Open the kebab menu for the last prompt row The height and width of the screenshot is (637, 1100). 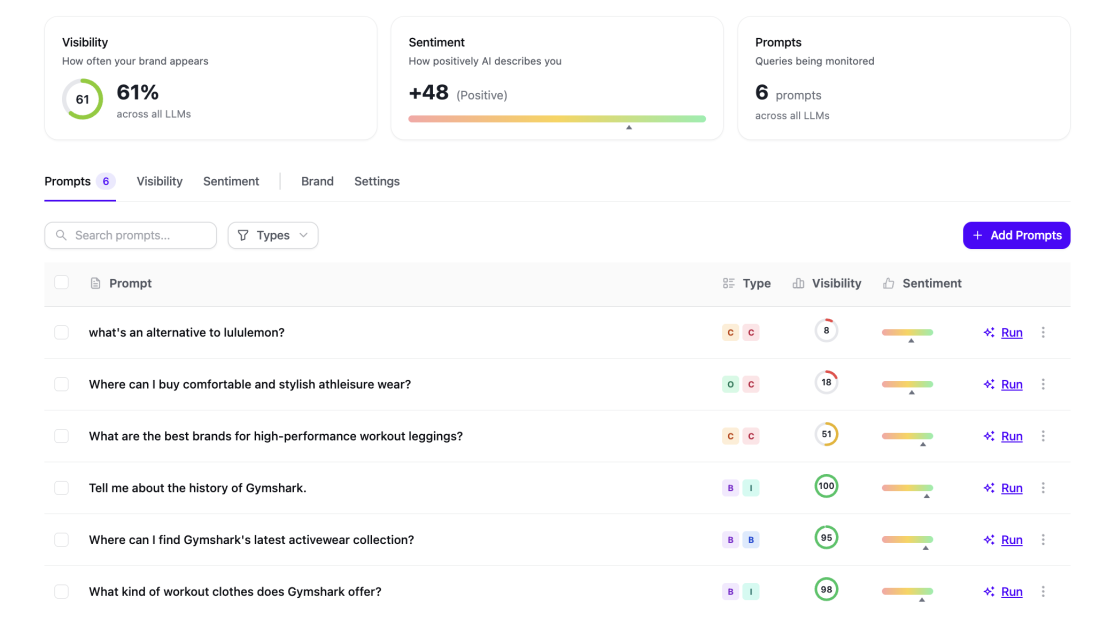point(1043,591)
